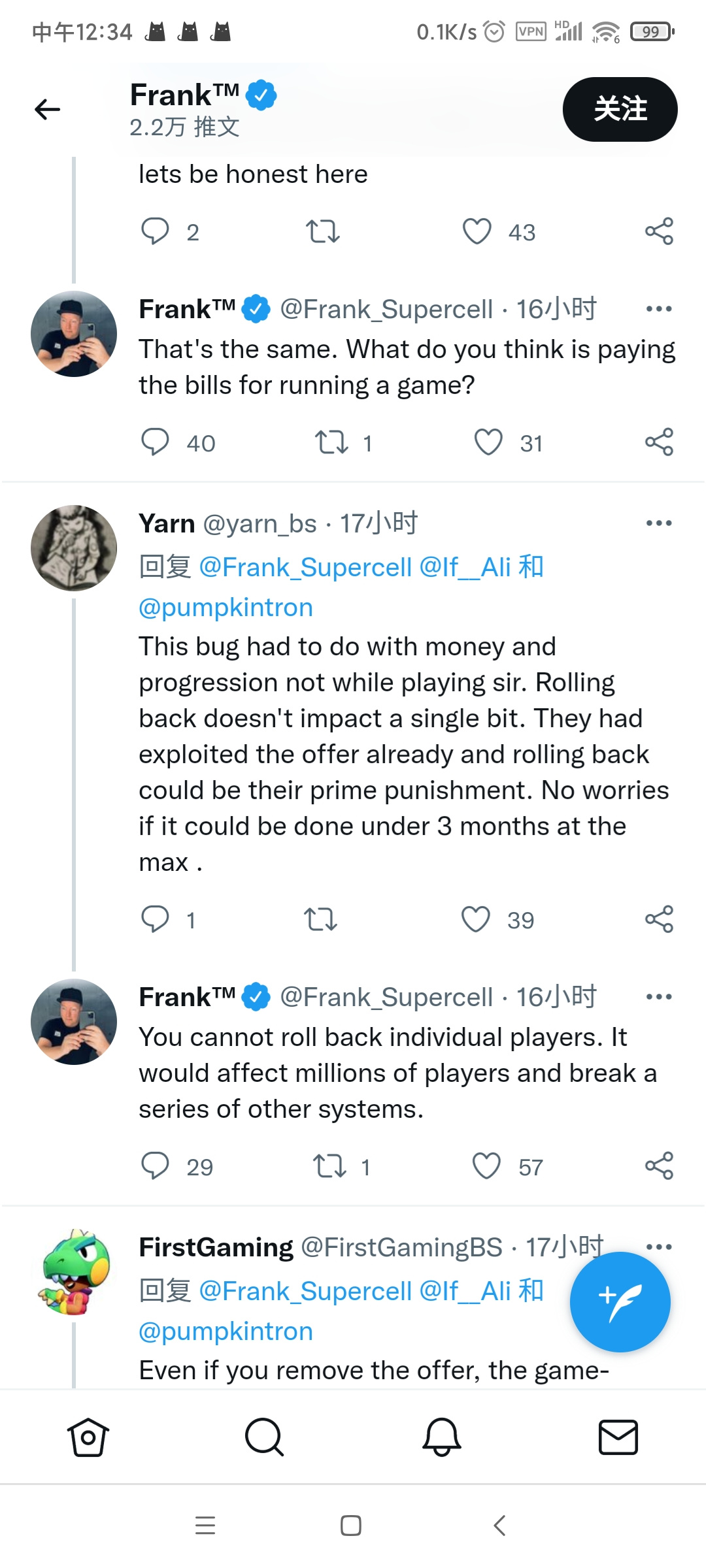Compose a new tweet with floating button
The image size is (706, 1568).
[x=620, y=1301]
